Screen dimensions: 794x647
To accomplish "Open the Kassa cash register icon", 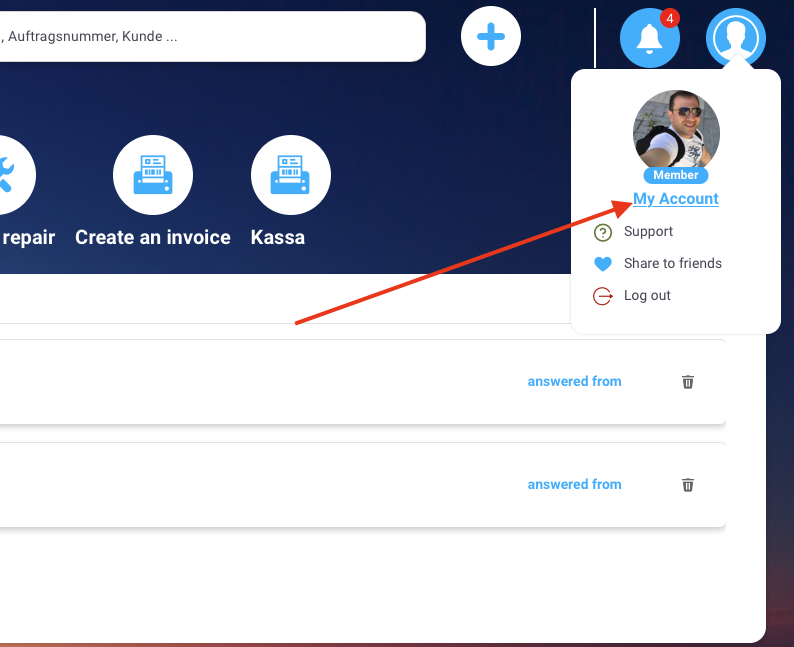I will [x=290, y=176].
